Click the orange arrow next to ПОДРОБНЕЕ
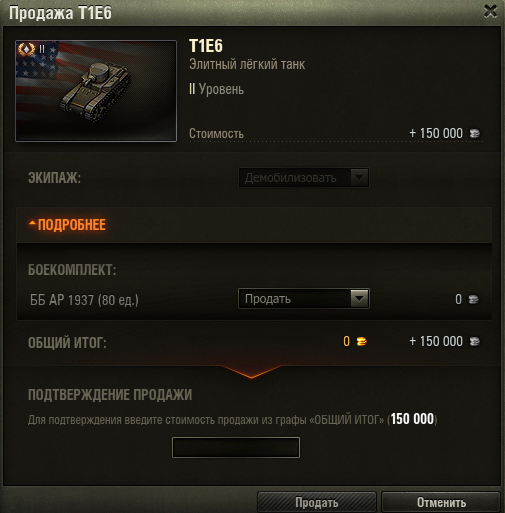This screenshot has height=513, width=505. pyautogui.click(x=32, y=224)
